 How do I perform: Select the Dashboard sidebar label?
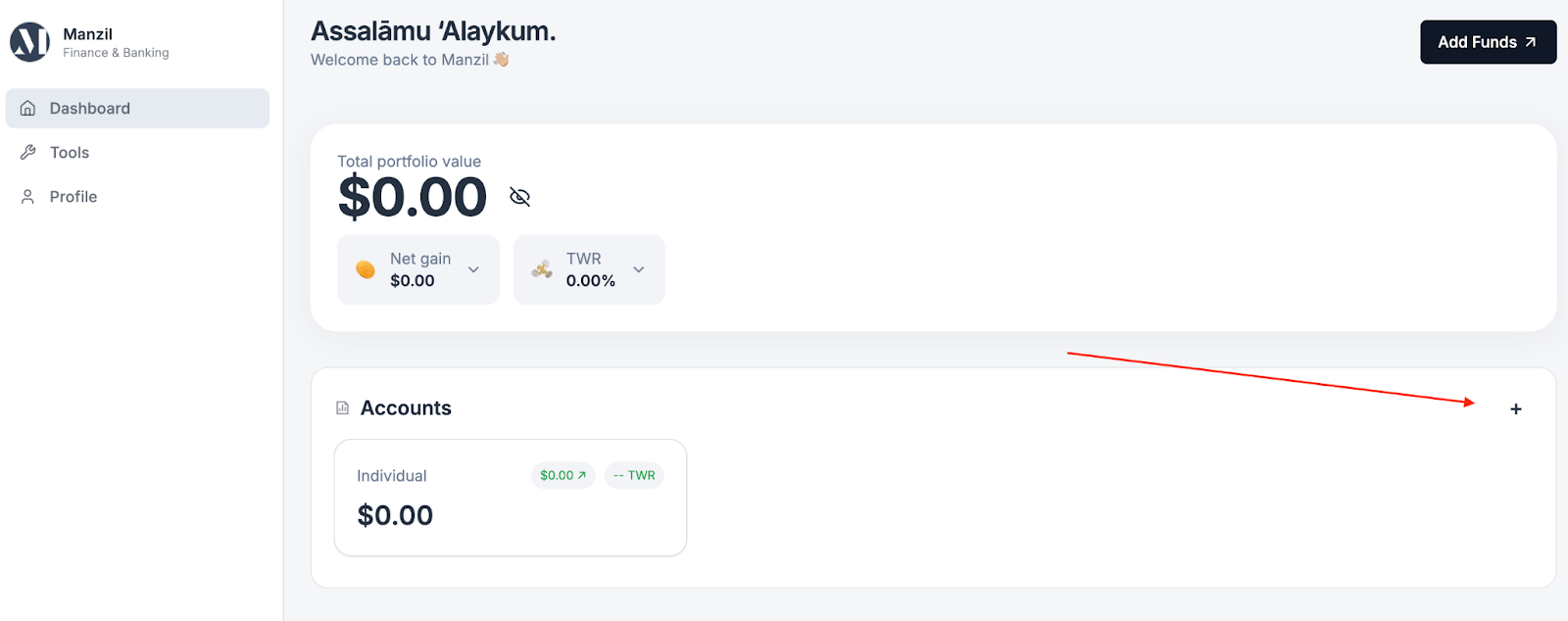click(x=90, y=109)
